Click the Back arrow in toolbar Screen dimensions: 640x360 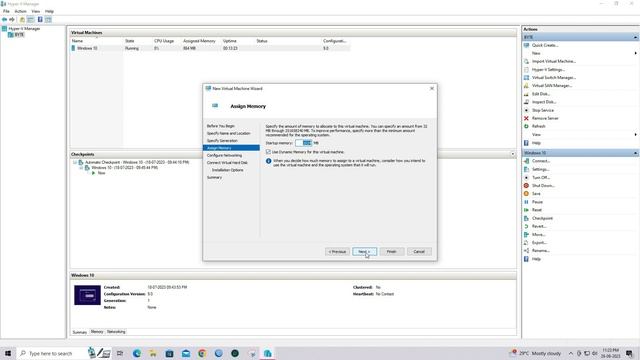click(4, 20)
